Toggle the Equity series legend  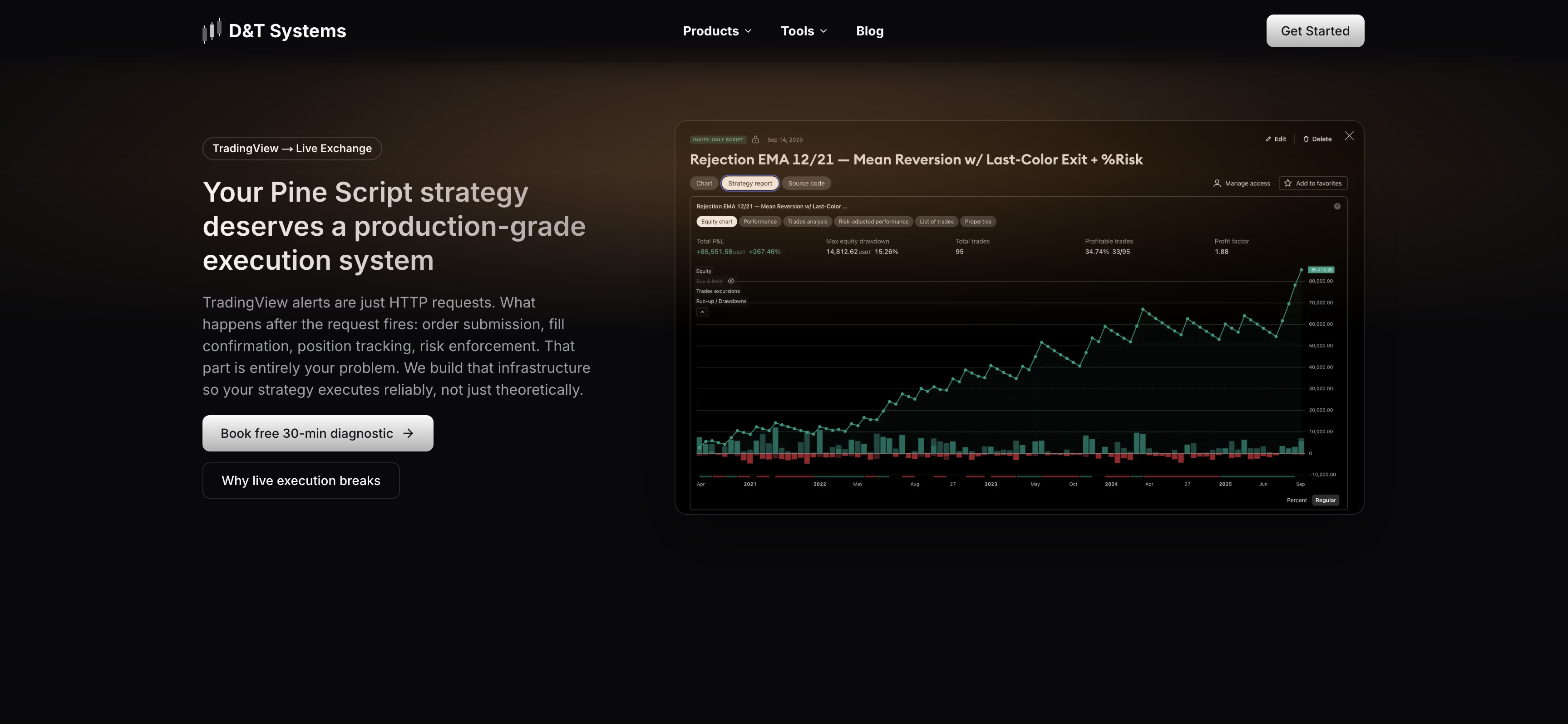tap(704, 272)
